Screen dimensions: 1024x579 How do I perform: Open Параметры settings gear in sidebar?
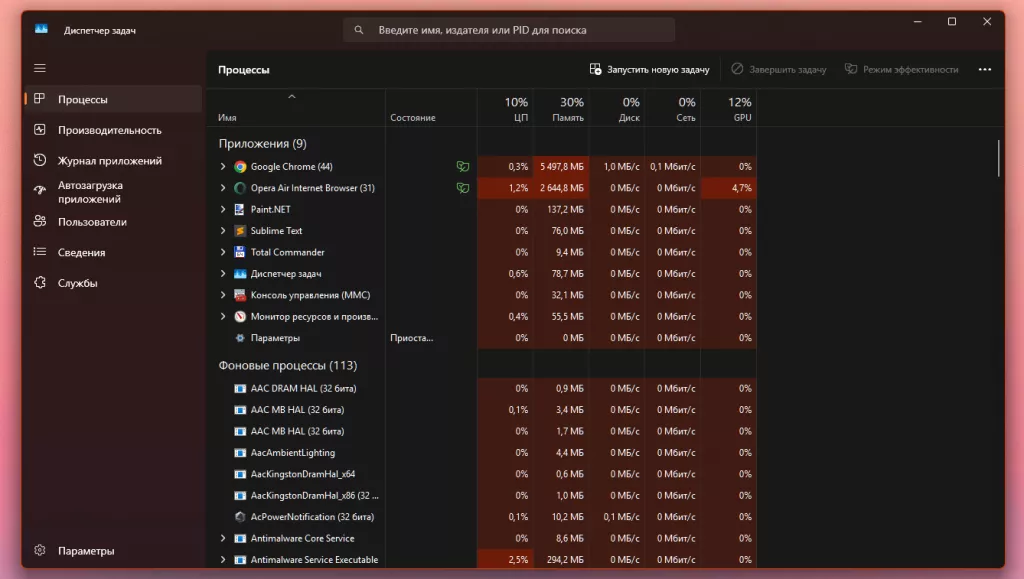40,551
